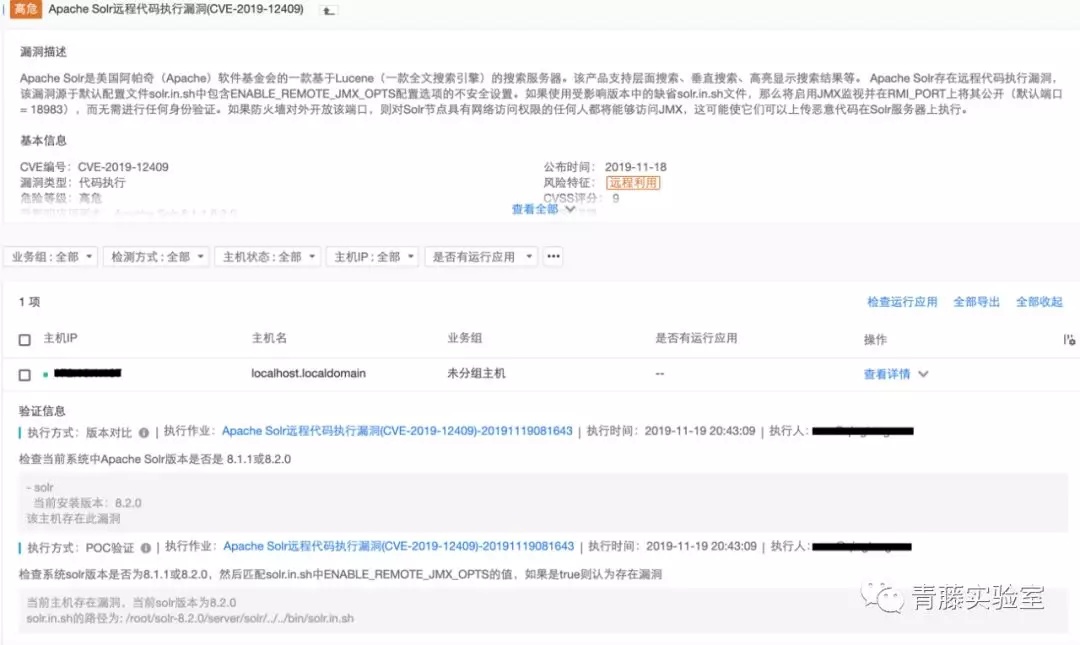Viewport: 1080px width, 645px height.
Task: Open the 是否有运行应用 filter dropdown
Action: coord(481,256)
